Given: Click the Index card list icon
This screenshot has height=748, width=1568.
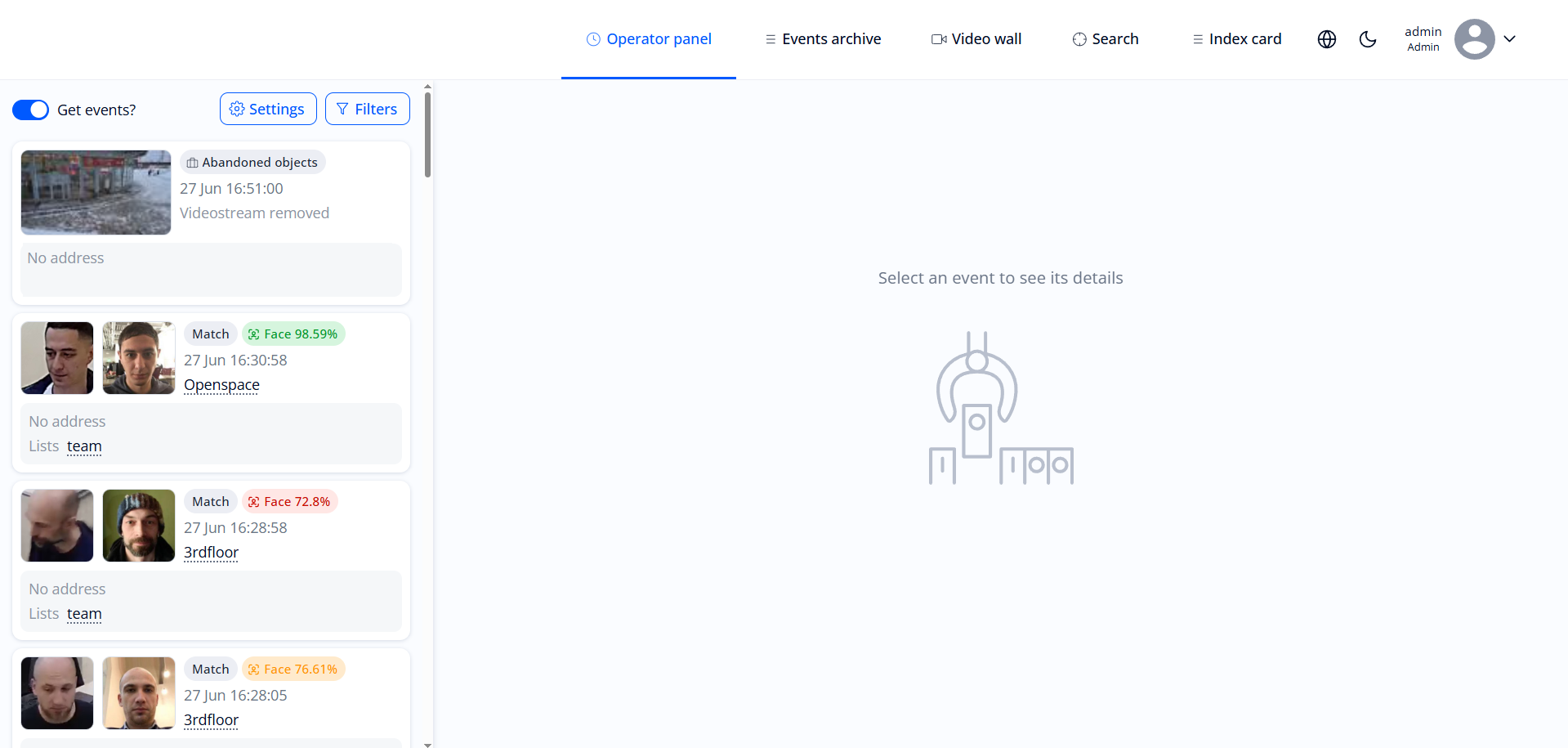Looking at the screenshot, I should 1198,39.
